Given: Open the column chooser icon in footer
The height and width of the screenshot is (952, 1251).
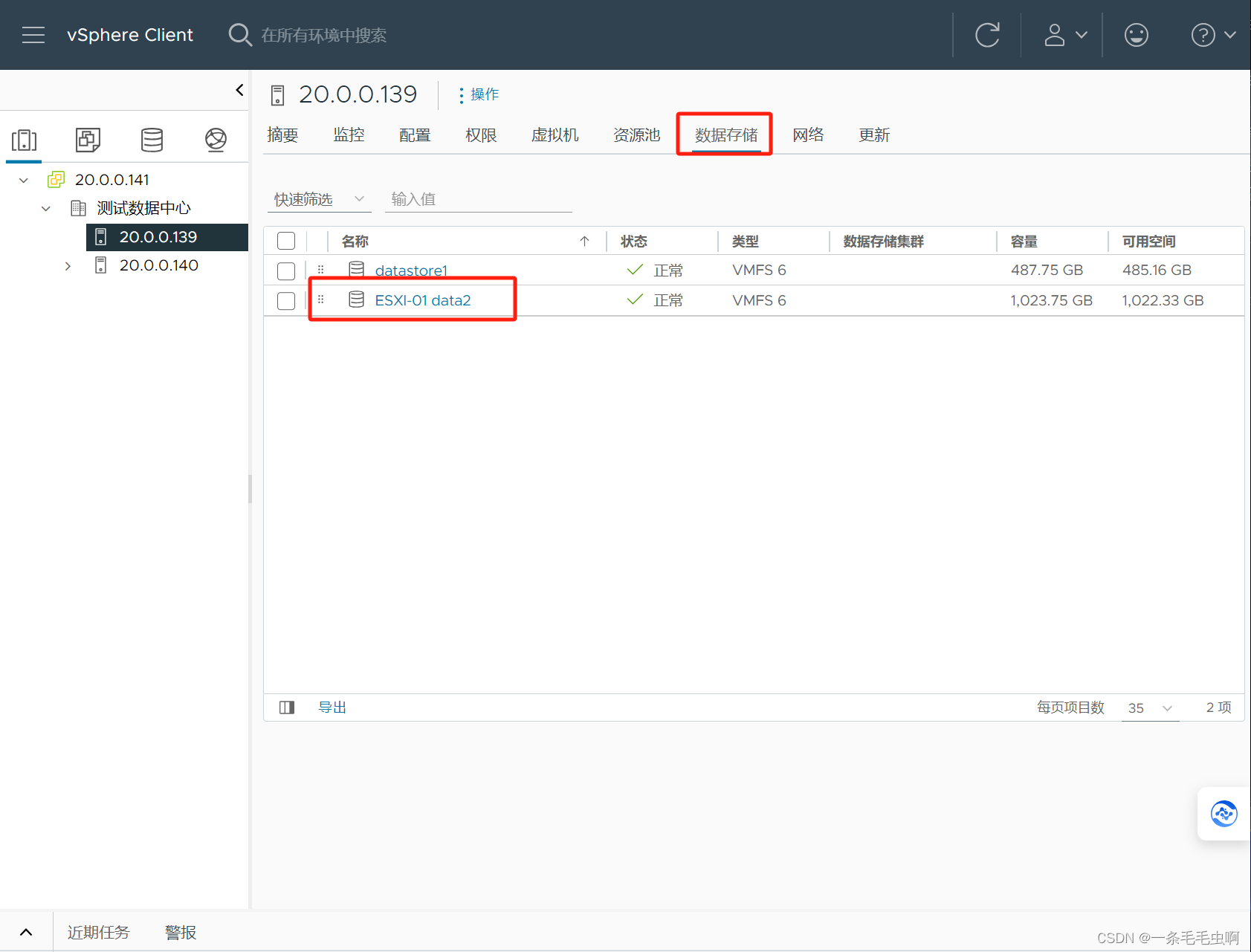Looking at the screenshot, I should (287, 707).
